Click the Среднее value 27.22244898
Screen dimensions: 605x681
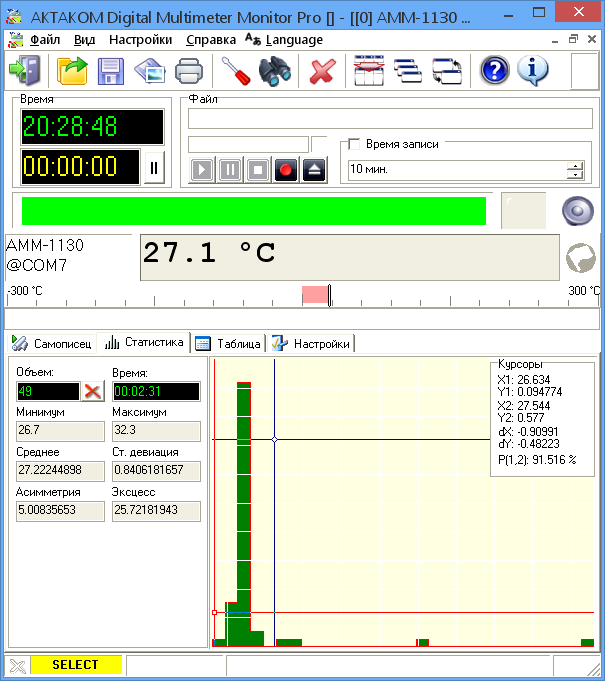[60, 471]
